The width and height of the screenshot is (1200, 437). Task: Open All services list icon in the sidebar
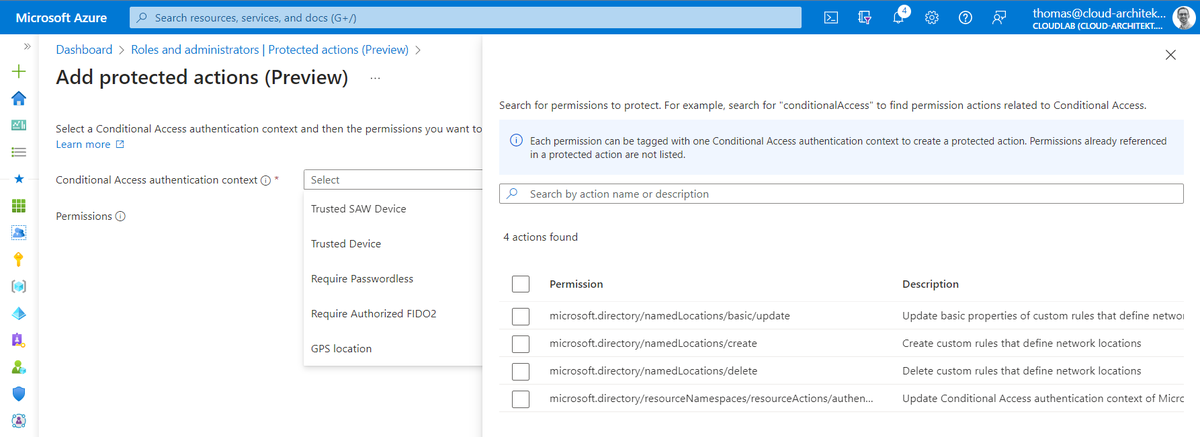[x=18, y=153]
